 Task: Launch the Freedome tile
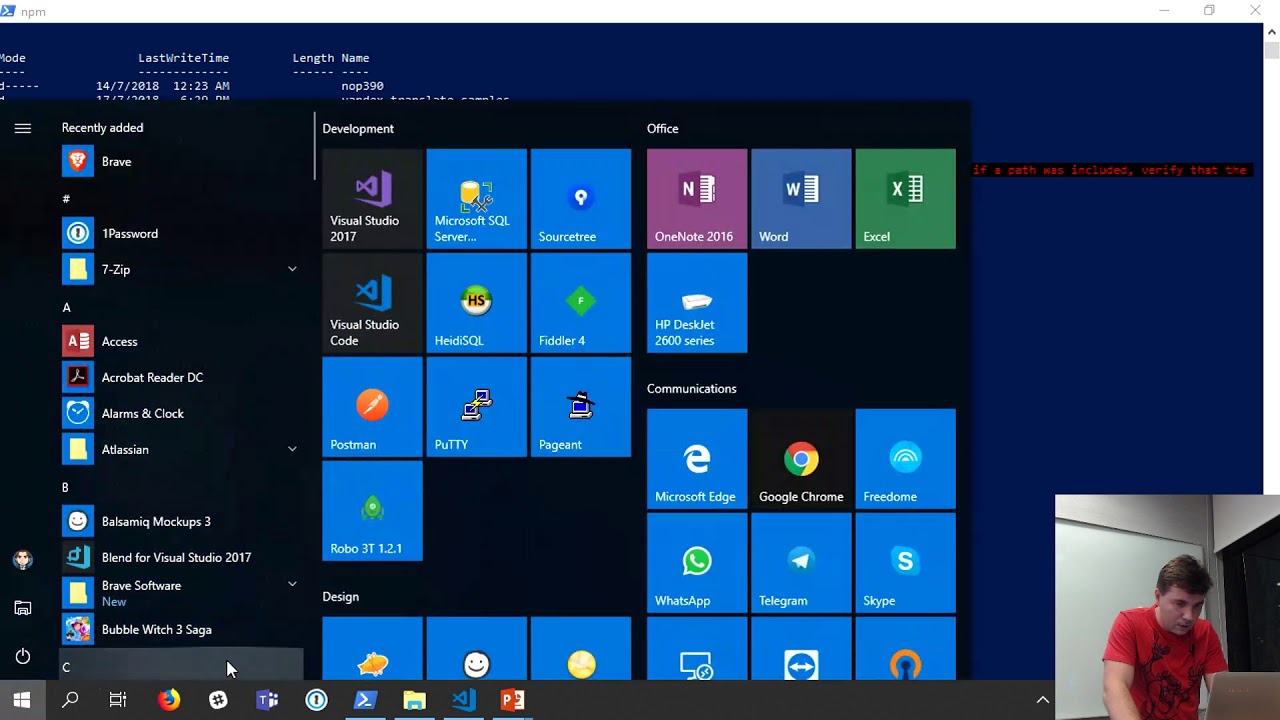(x=905, y=458)
